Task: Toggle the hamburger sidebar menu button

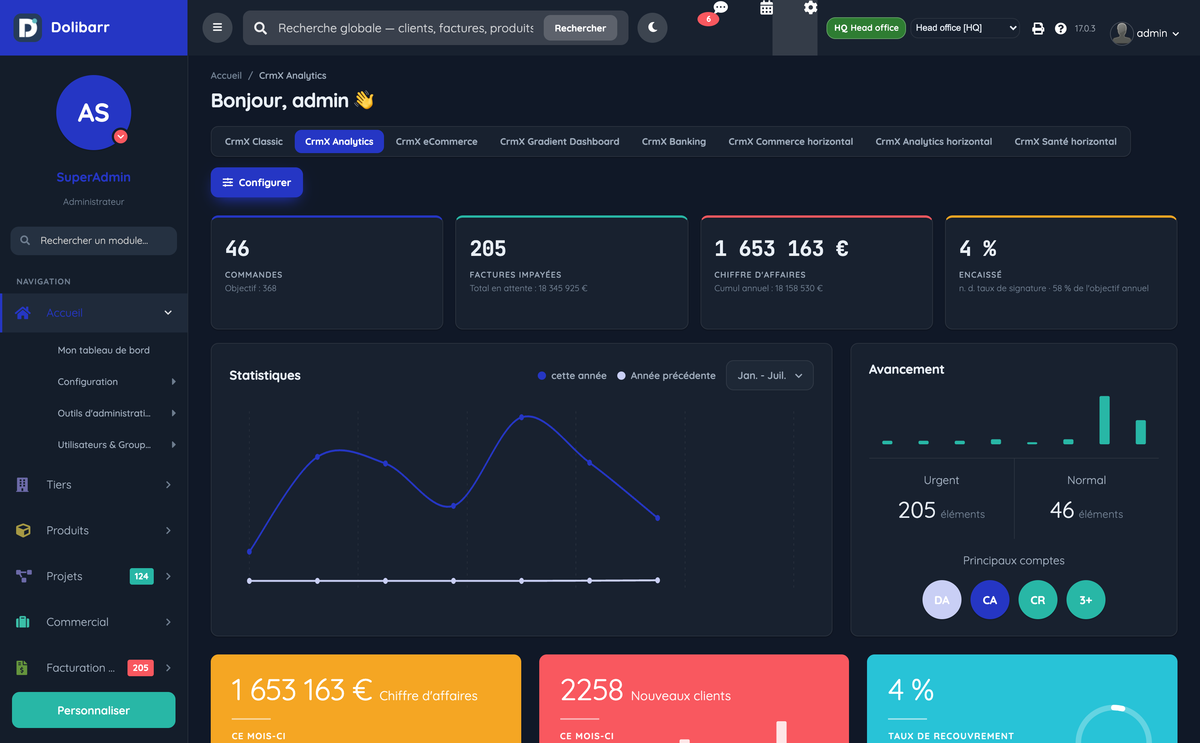Action: [x=217, y=28]
